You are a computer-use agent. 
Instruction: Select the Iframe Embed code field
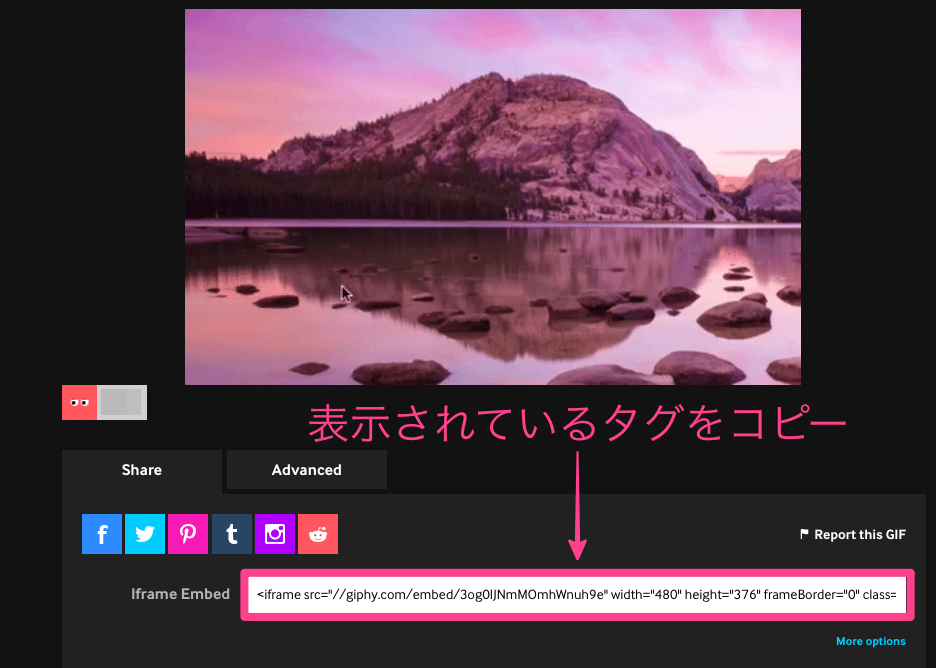(x=577, y=595)
